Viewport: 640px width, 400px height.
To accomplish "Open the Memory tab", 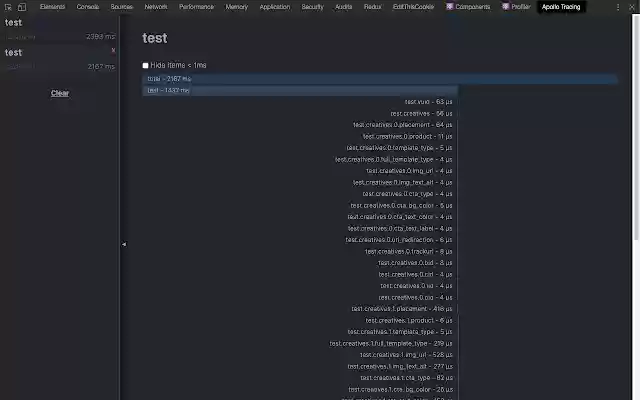I will point(237,7).
